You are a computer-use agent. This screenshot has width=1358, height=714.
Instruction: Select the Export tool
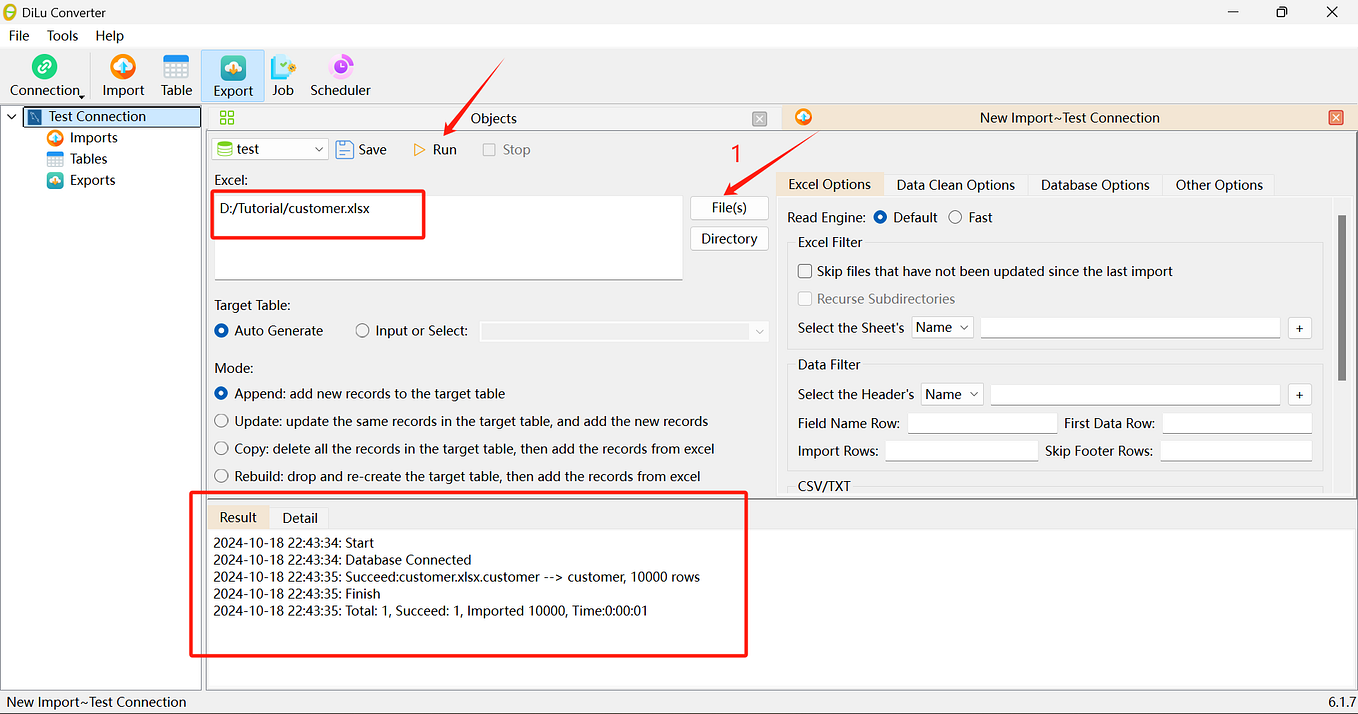[x=232, y=75]
